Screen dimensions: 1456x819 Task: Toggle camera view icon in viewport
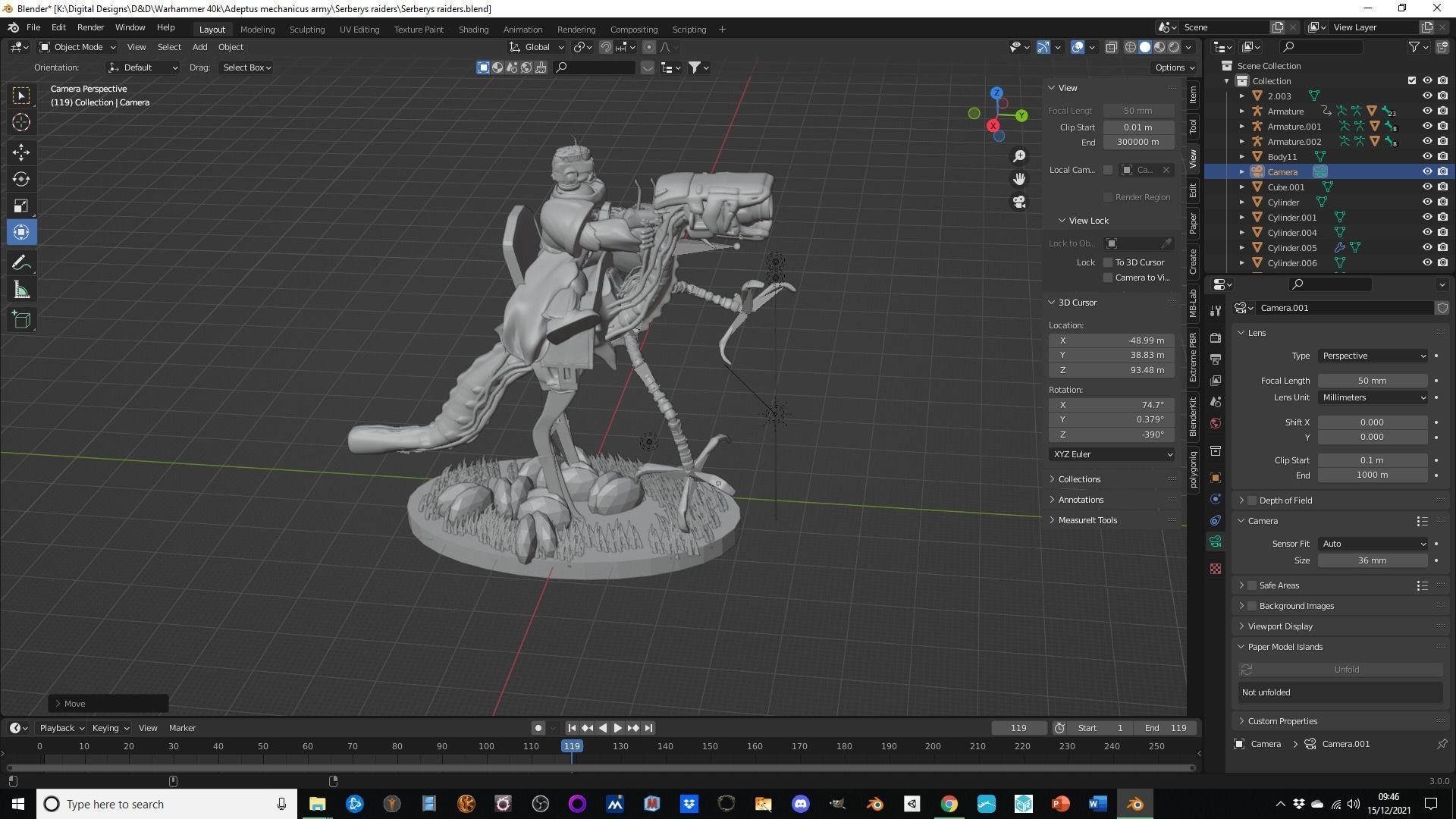1019,202
